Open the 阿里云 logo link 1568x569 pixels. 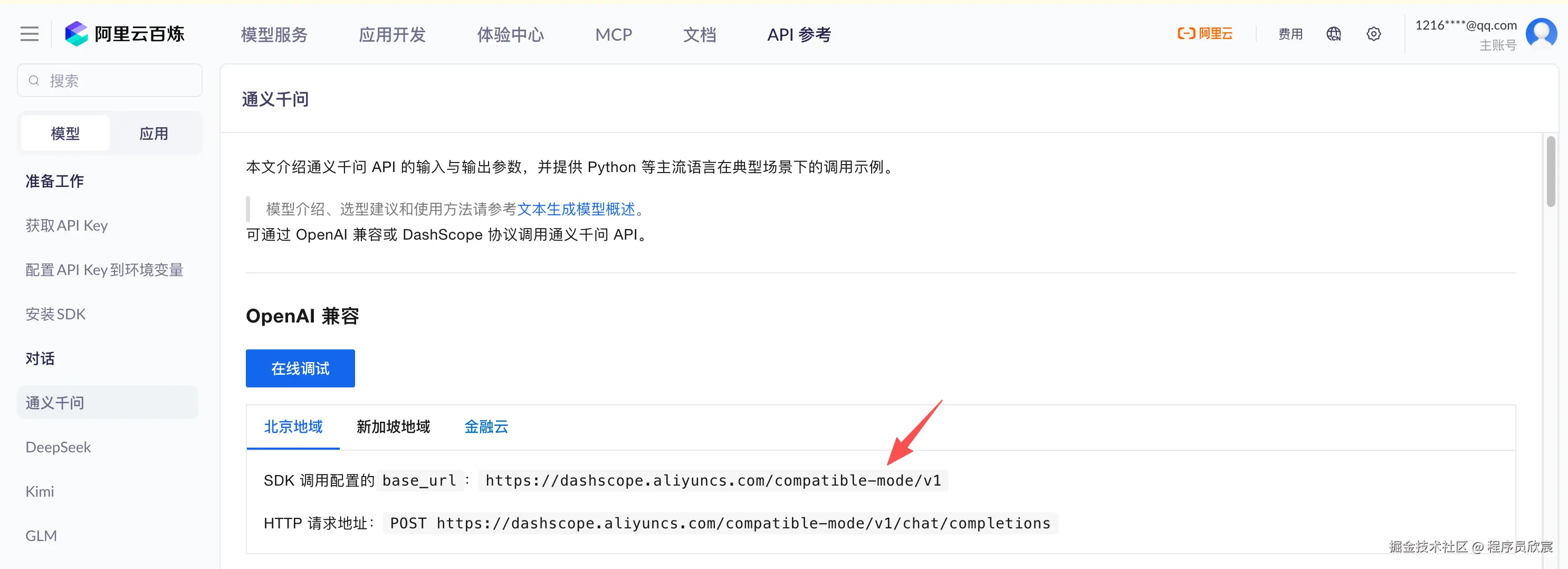pyautogui.click(x=1204, y=34)
